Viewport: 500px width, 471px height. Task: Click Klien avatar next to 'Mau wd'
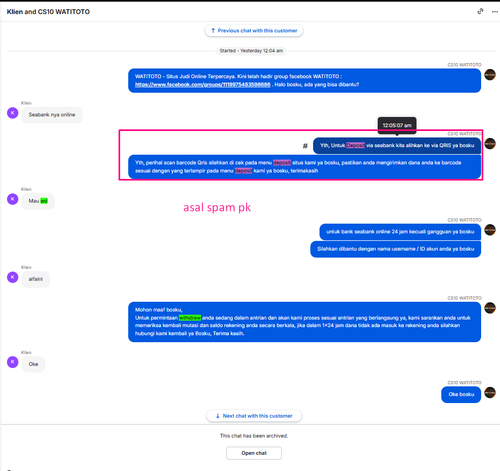click(x=13, y=199)
